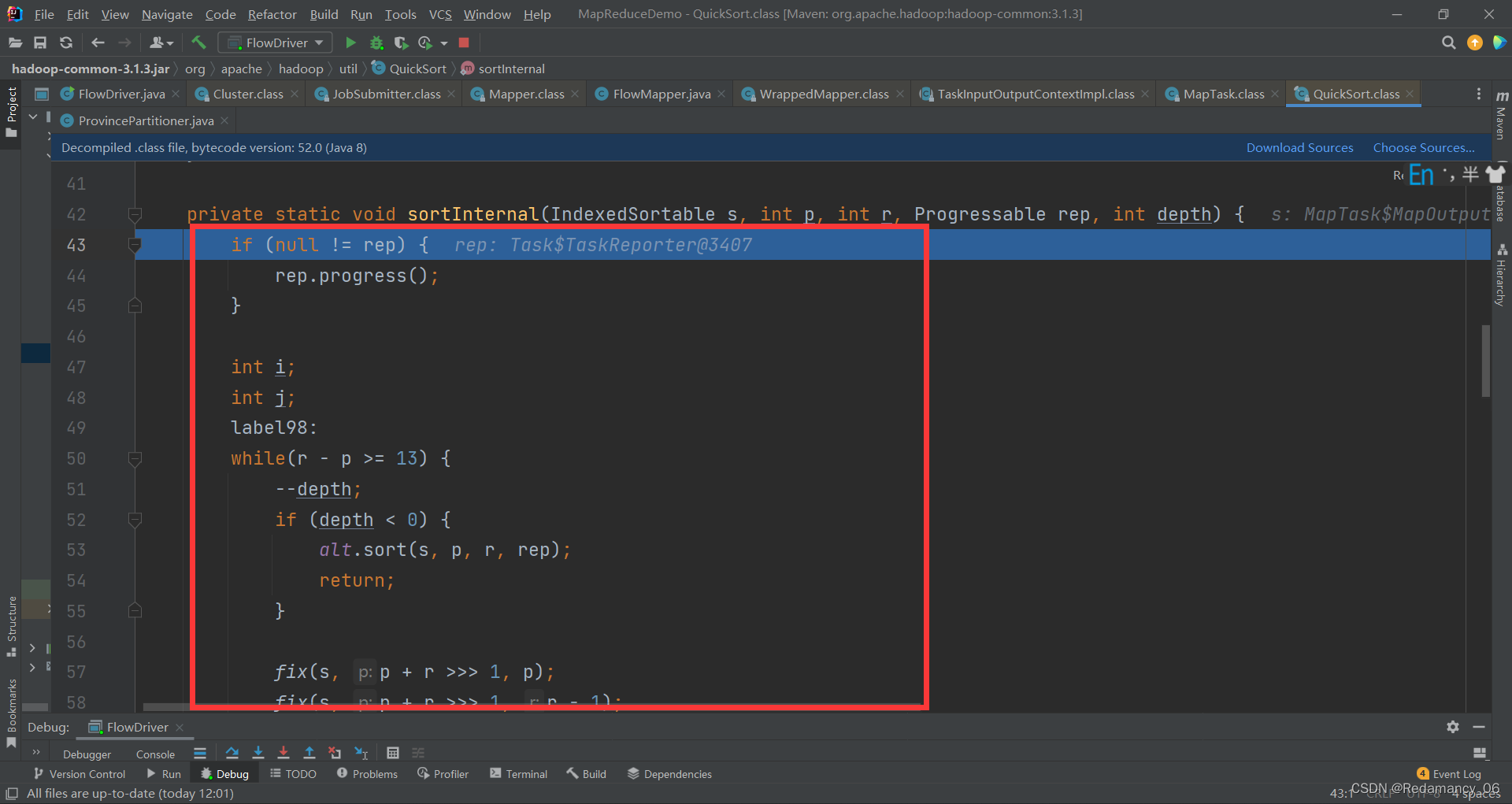Expand profiler run options arrow

coord(444,43)
